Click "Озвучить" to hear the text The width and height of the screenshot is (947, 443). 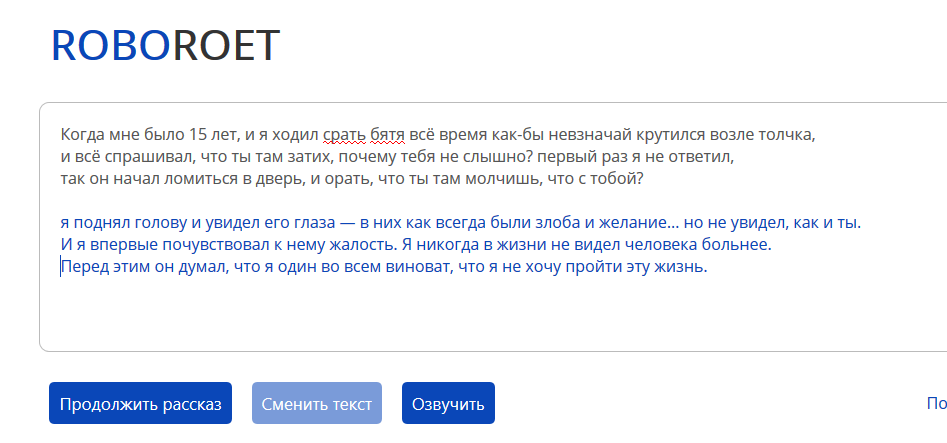coord(448,403)
